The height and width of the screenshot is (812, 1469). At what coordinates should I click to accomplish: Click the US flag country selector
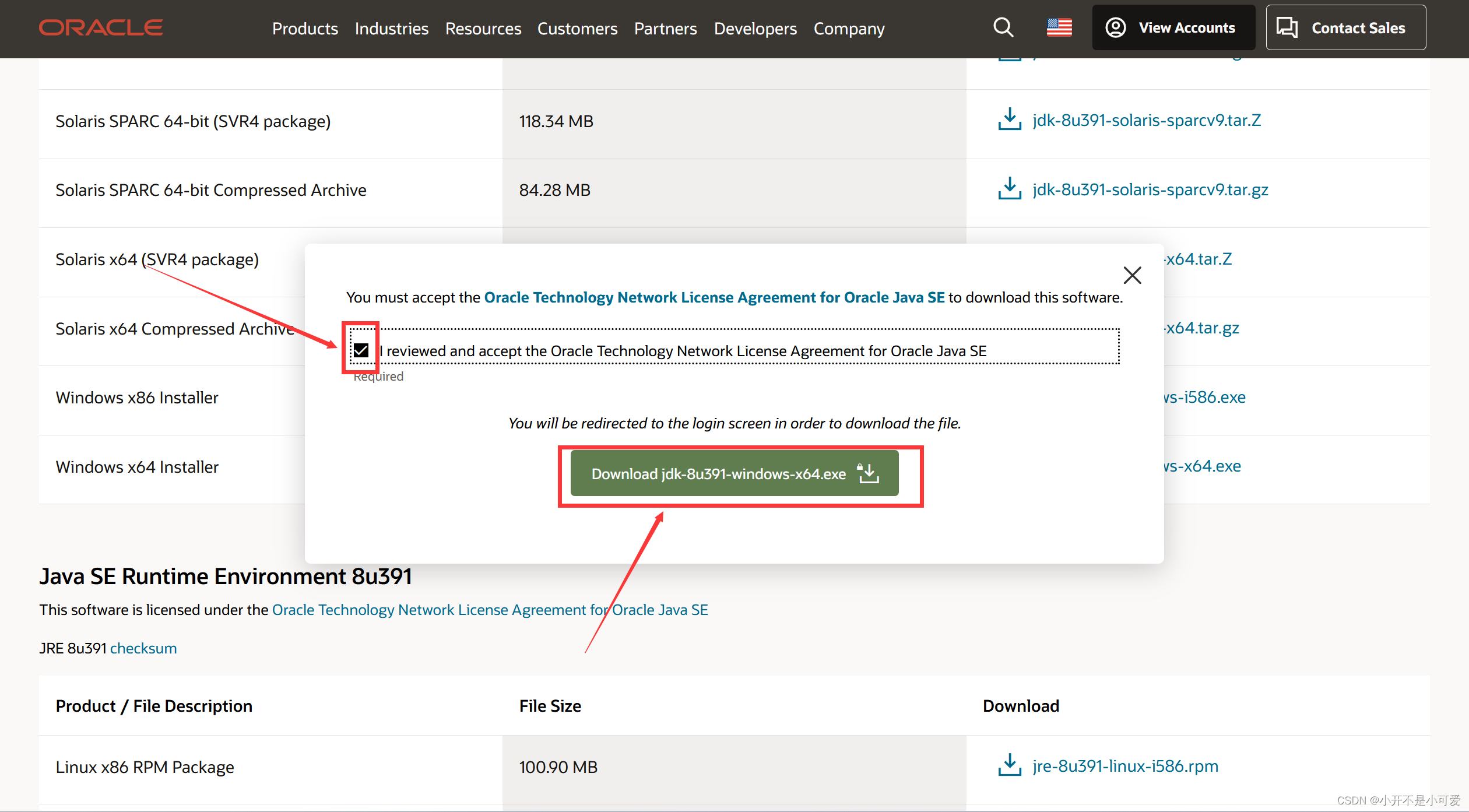[1059, 27]
